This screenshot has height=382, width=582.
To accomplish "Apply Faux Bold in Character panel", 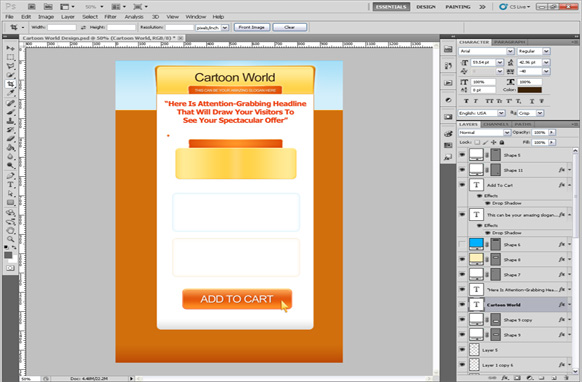I will (x=466, y=101).
